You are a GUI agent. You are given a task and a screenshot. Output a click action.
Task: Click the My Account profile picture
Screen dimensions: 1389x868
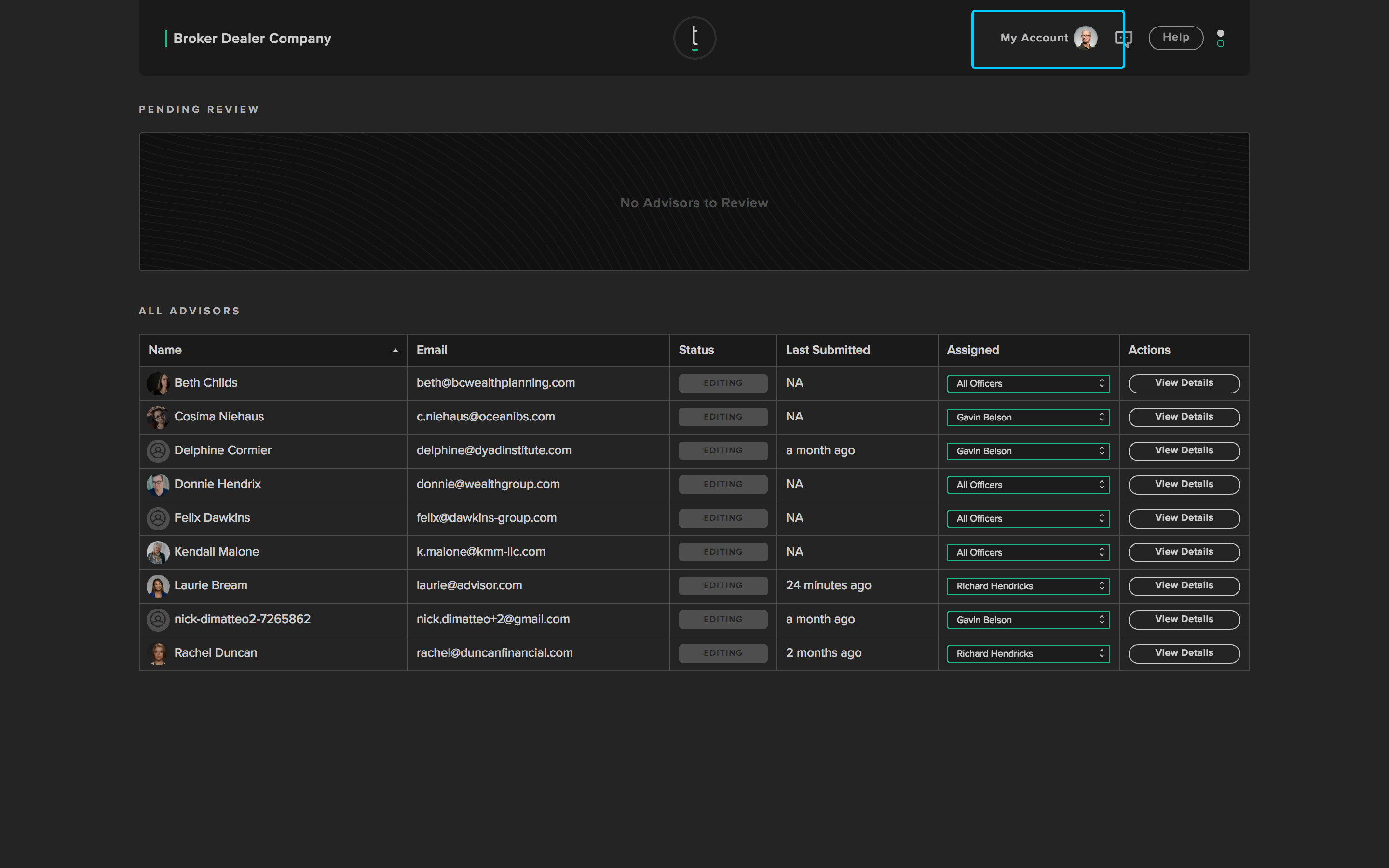tap(1085, 38)
